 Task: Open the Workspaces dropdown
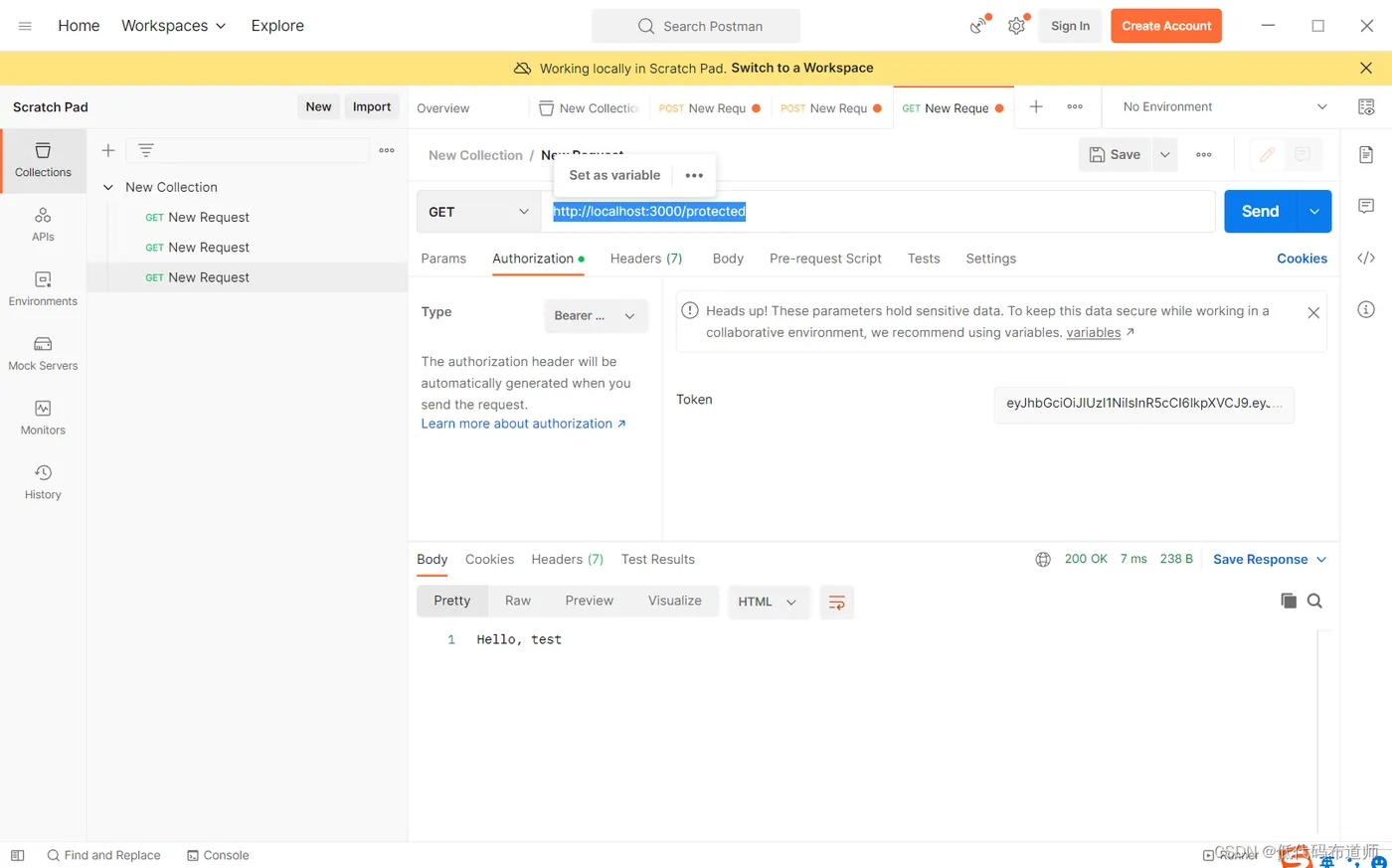tap(173, 26)
